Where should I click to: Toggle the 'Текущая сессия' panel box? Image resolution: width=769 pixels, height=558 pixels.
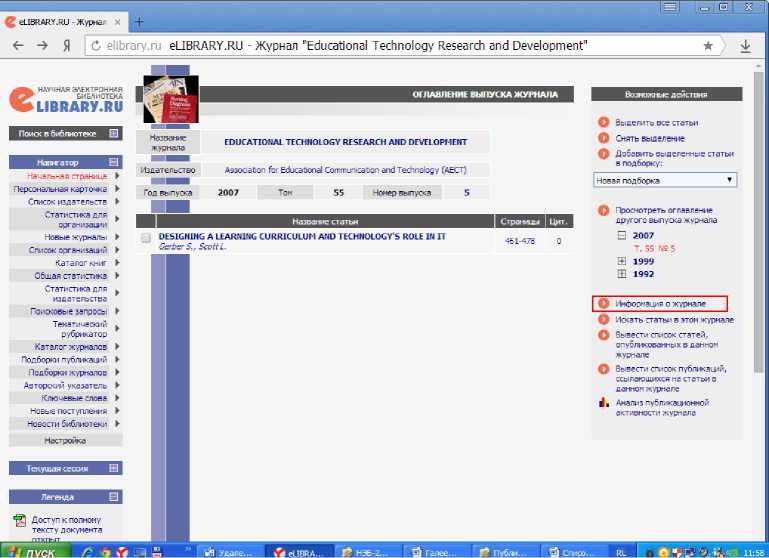pos(114,468)
